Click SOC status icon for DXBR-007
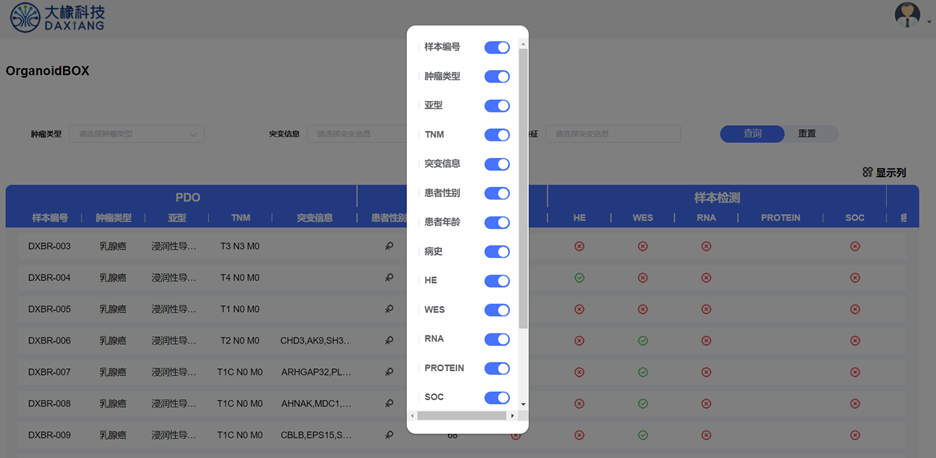Viewport: 936px width, 458px height. (x=855, y=372)
